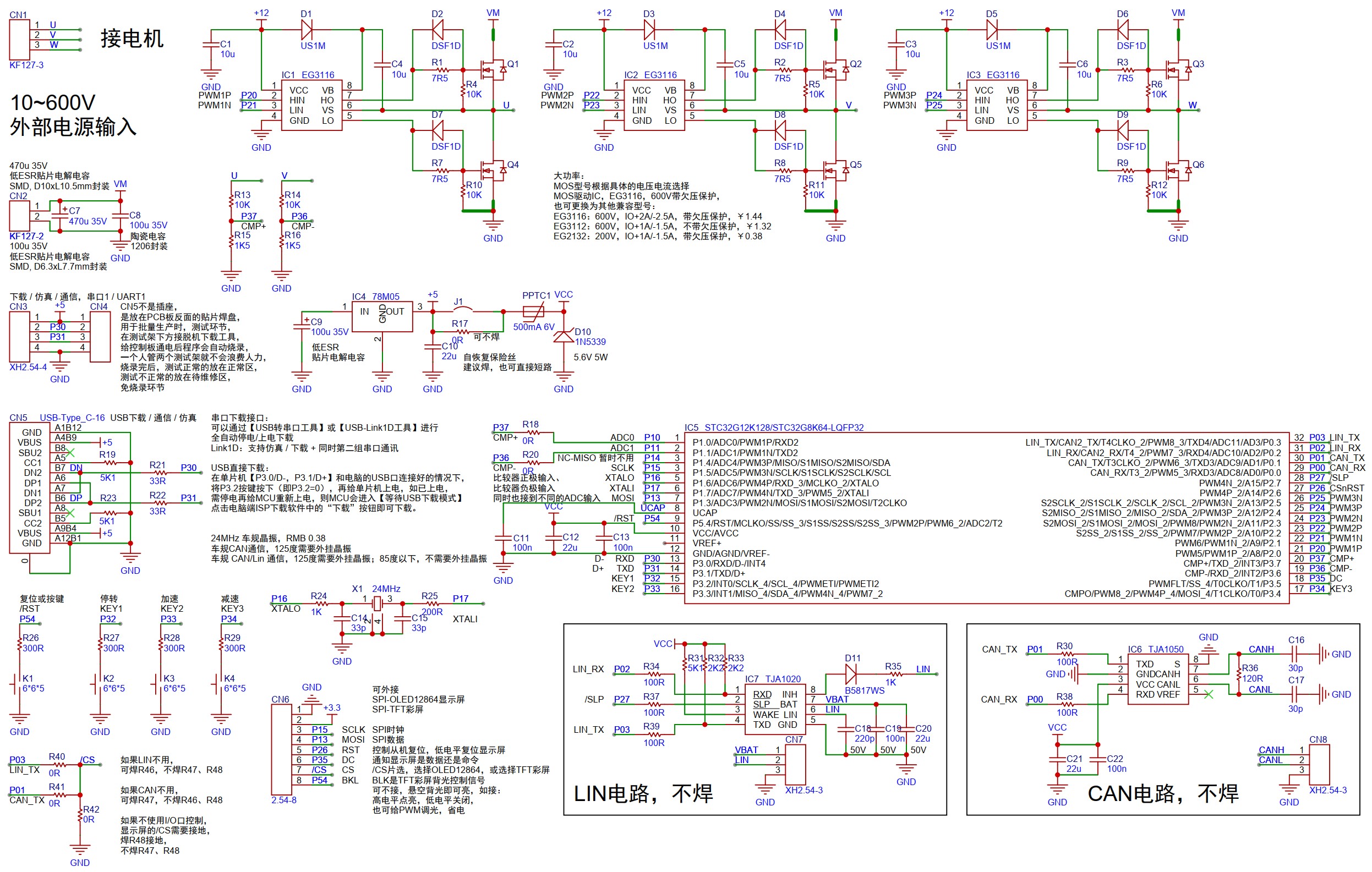Click the '接电机' heading text

tap(132, 38)
